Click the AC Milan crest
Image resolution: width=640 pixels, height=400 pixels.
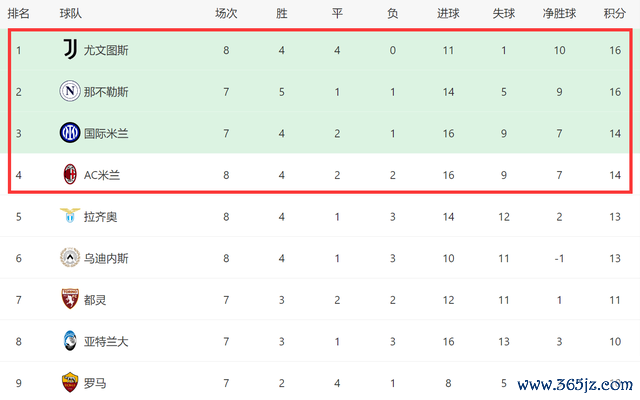(x=70, y=174)
